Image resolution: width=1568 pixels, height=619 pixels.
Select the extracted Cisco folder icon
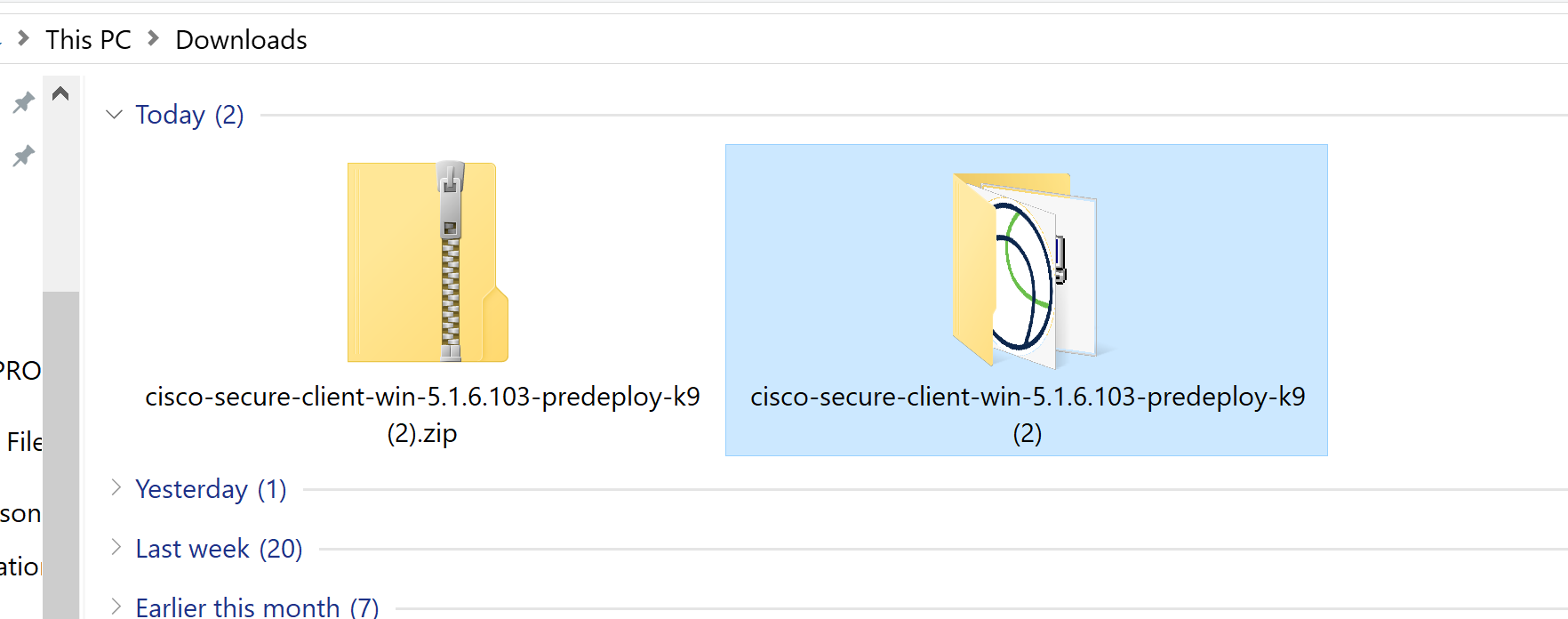(x=1025, y=270)
